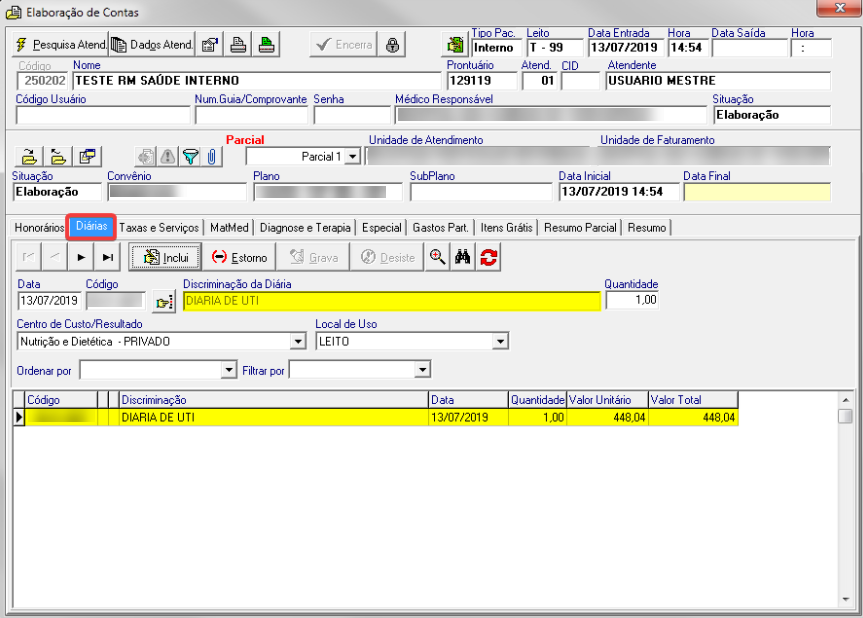
Task: Click the properties icon beside Dados Atend.
Action: pos(209,45)
